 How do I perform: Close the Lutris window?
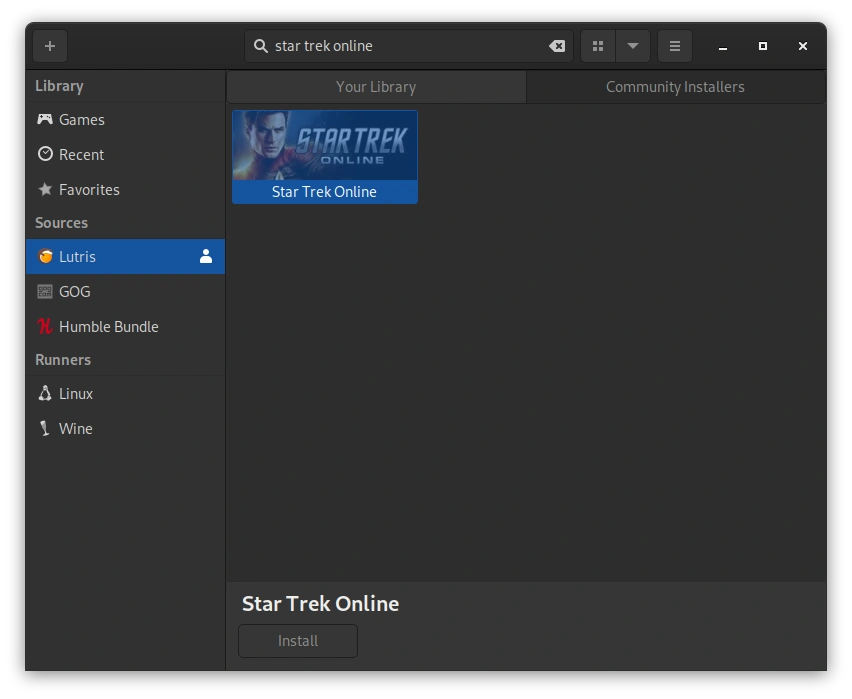coord(803,46)
